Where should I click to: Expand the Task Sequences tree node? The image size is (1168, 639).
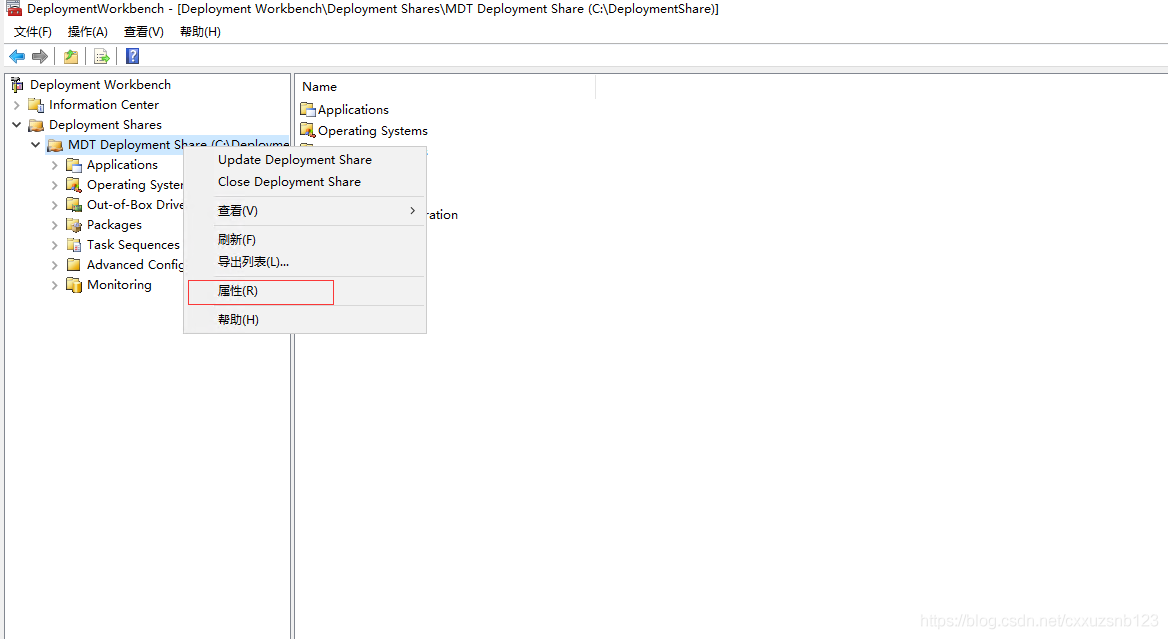[54, 244]
